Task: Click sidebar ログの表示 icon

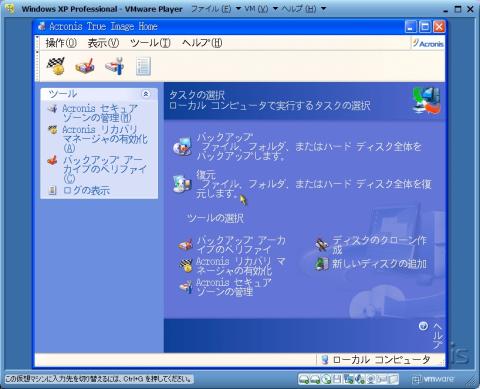Action: tap(52, 190)
